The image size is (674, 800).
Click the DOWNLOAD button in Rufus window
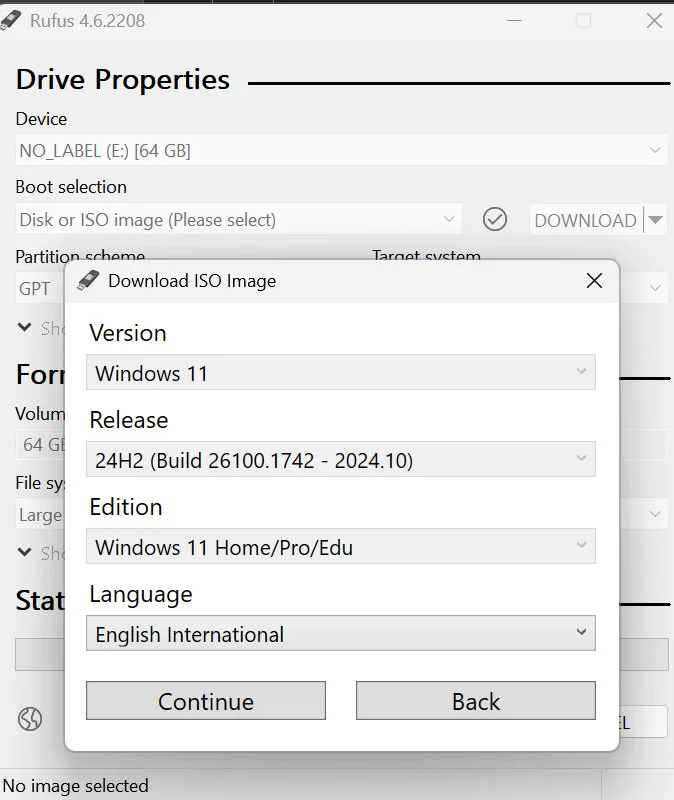[586, 220]
